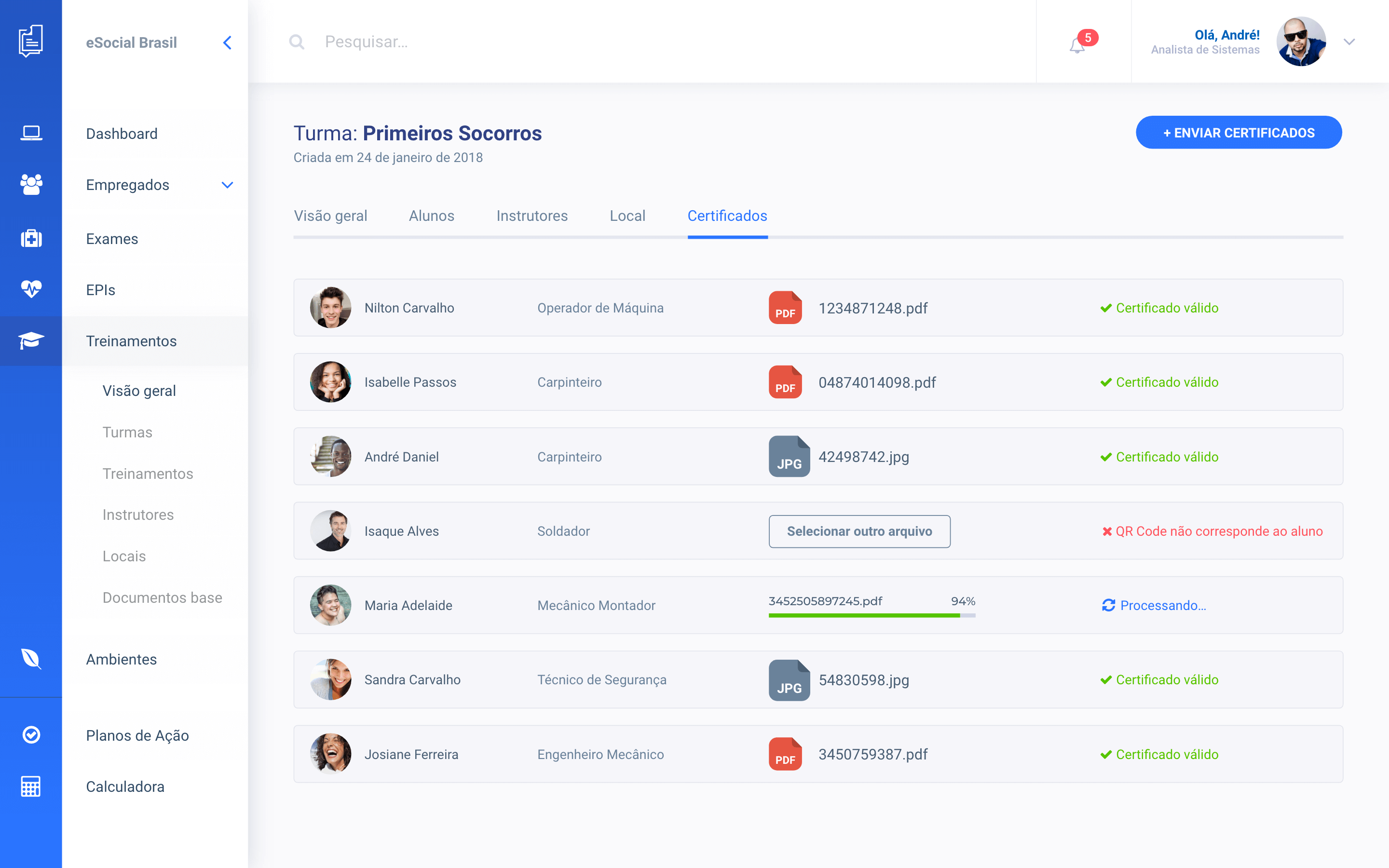Switch to the Alunos tab

pos(431,216)
